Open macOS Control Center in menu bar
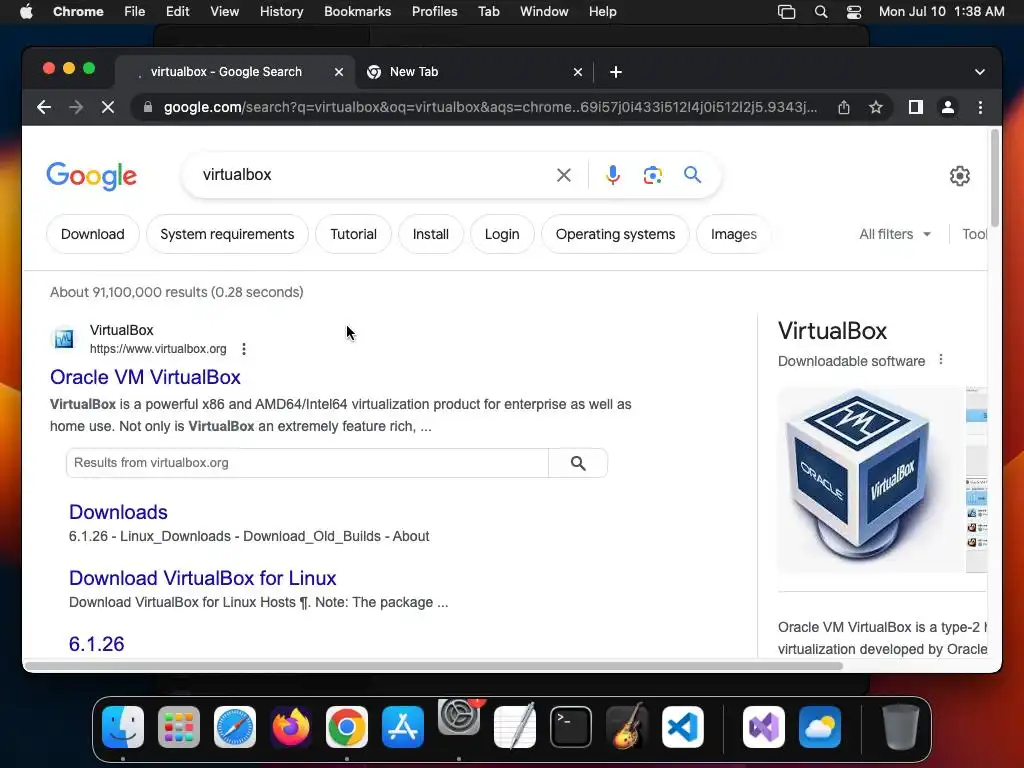This screenshot has width=1024, height=768. coord(854,12)
